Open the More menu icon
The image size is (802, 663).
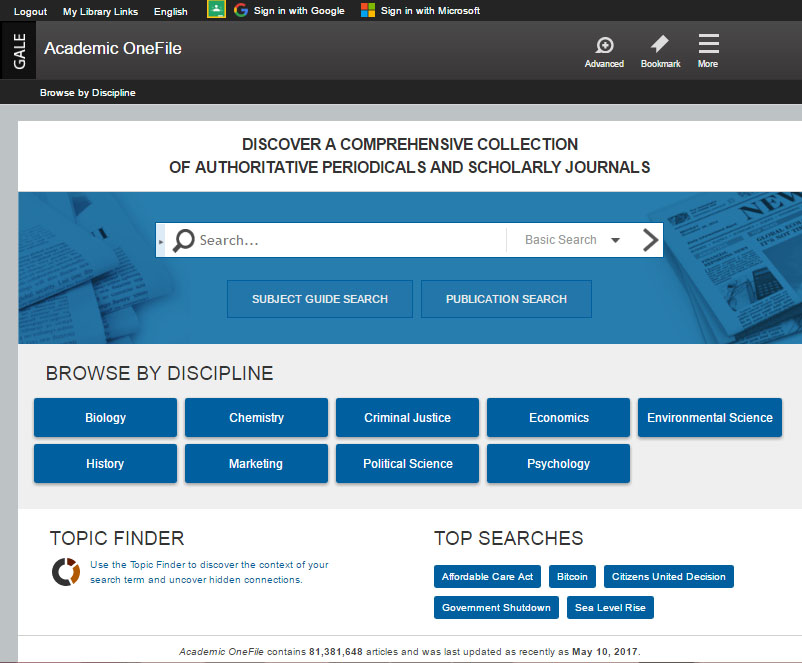708,50
